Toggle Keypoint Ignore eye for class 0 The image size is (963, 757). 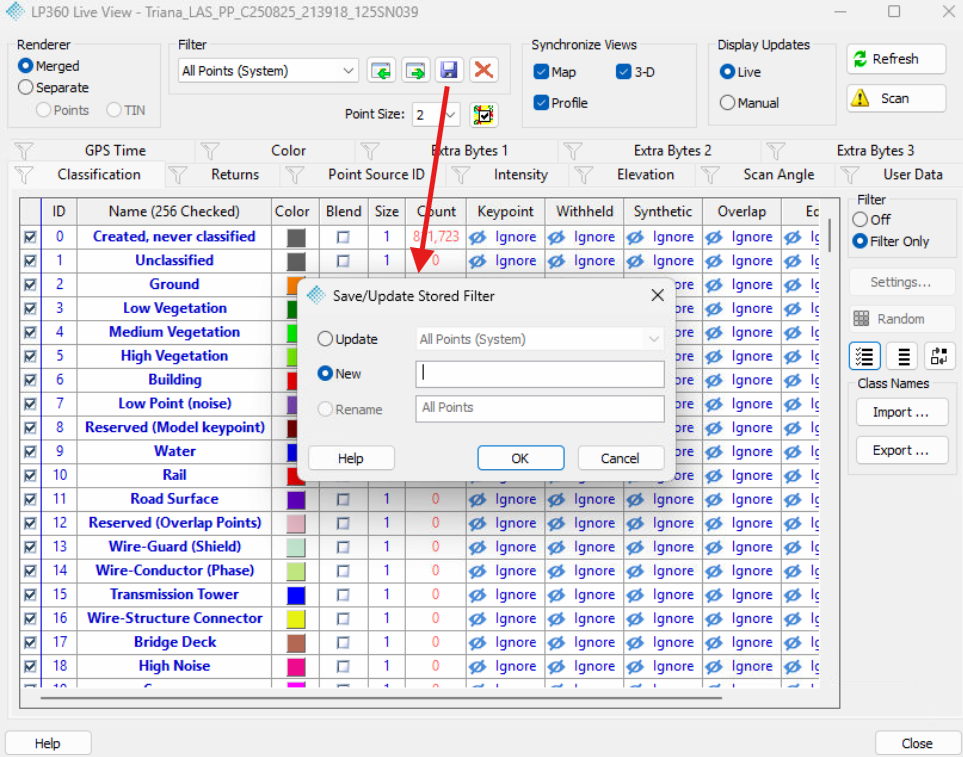tap(478, 237)
